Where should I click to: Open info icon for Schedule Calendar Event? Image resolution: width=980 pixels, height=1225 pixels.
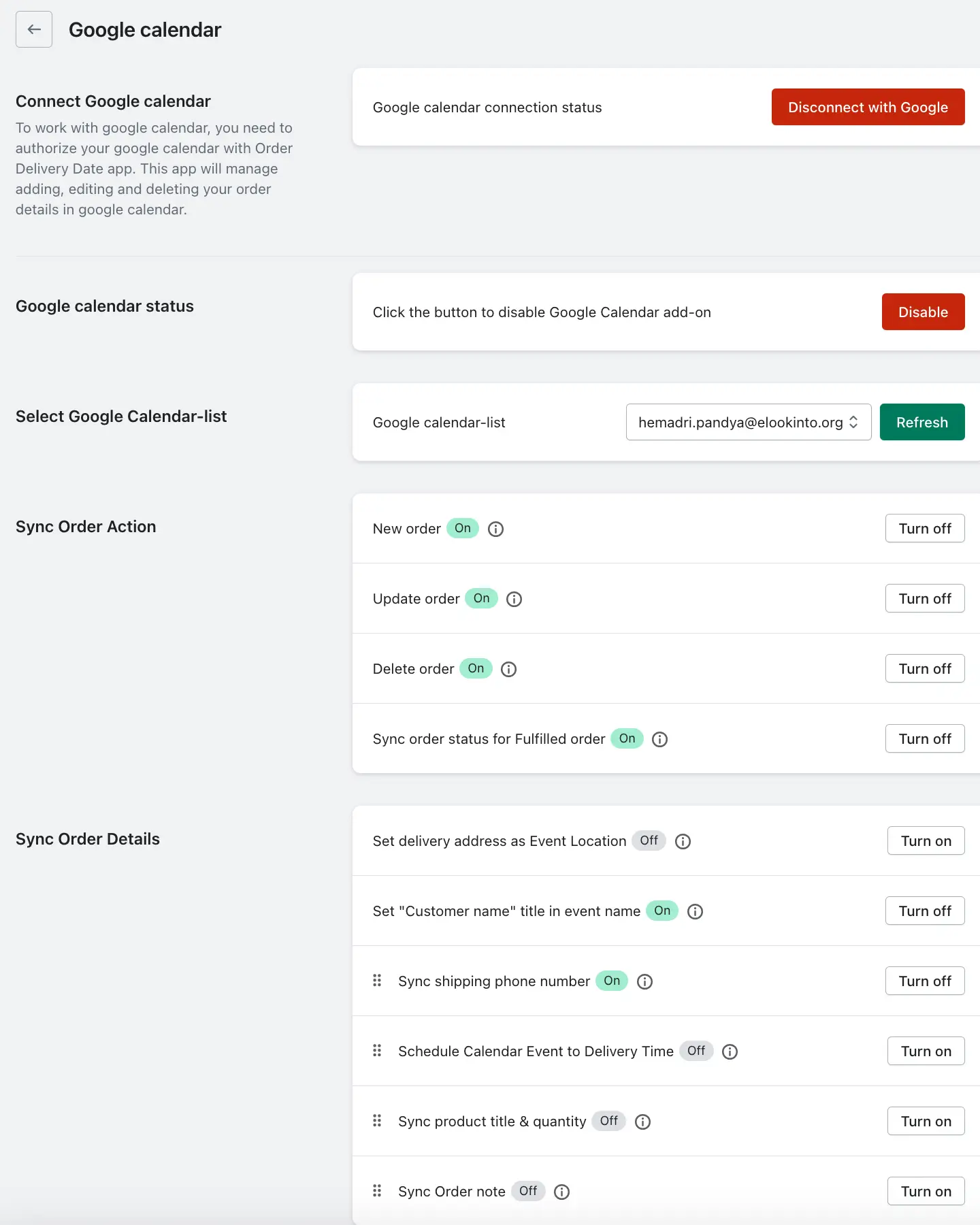pyautogui.click(x=730, y=1051)
